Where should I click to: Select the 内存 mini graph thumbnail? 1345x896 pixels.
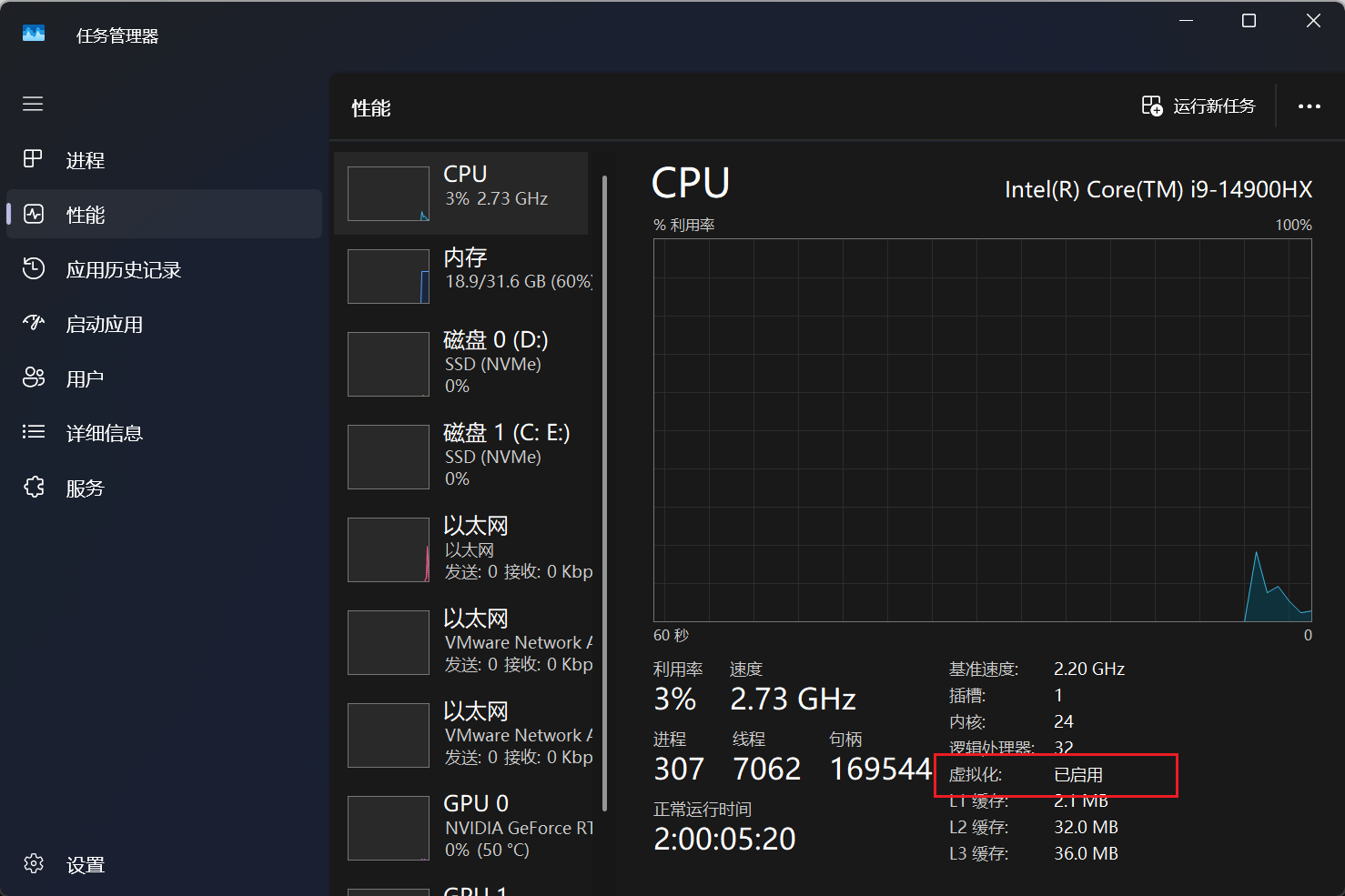tap(389, 277)
